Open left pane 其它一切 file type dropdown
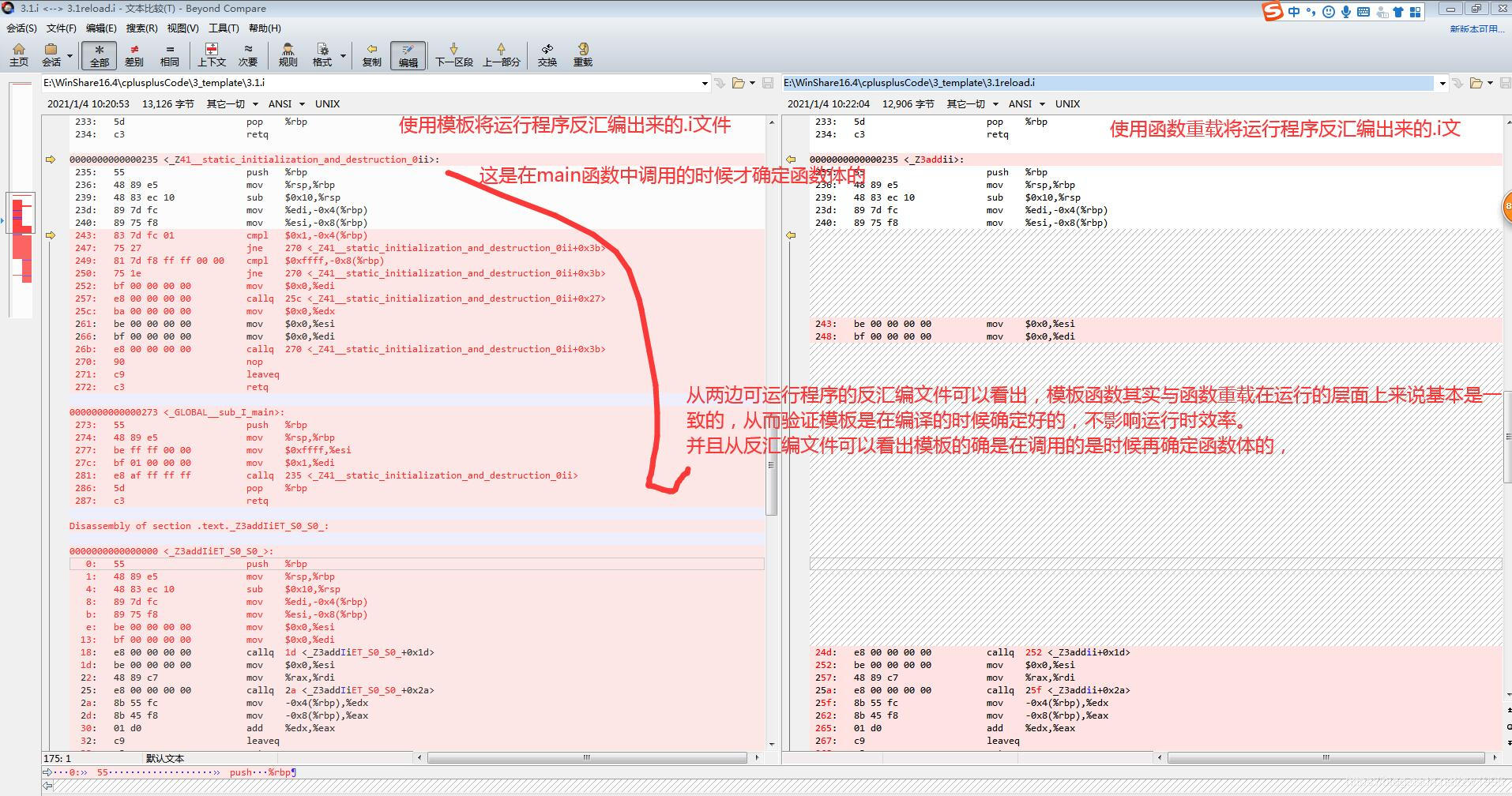Screen dimensions: 1512x796 click(232, 103)
